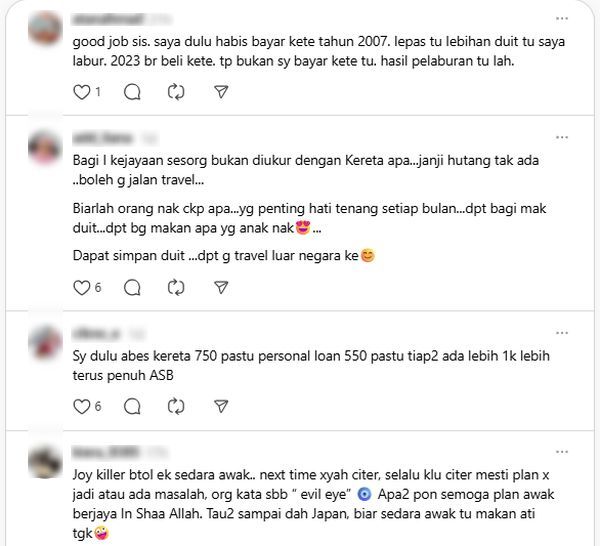Share the 'penuh ASB' comment

coord(221,407)
